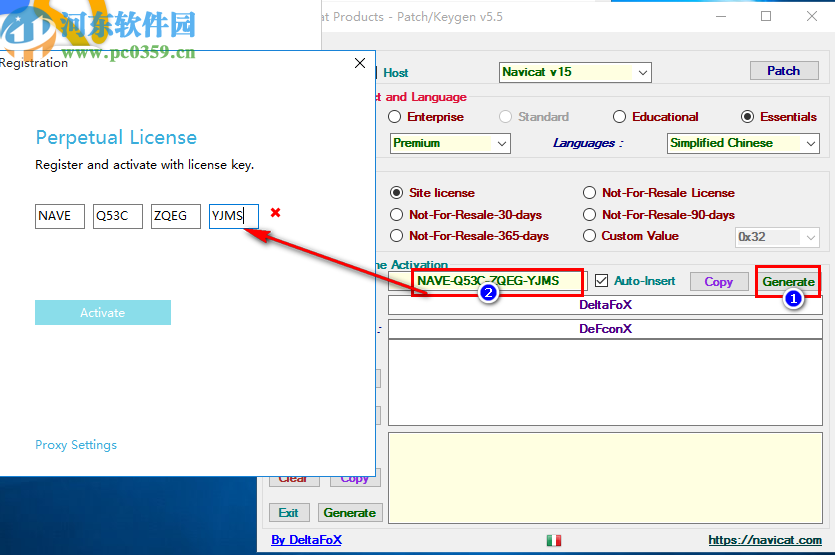835x555 pixels.
Task: Minimize the Patch/Keygen window
Action: [721, 17]
